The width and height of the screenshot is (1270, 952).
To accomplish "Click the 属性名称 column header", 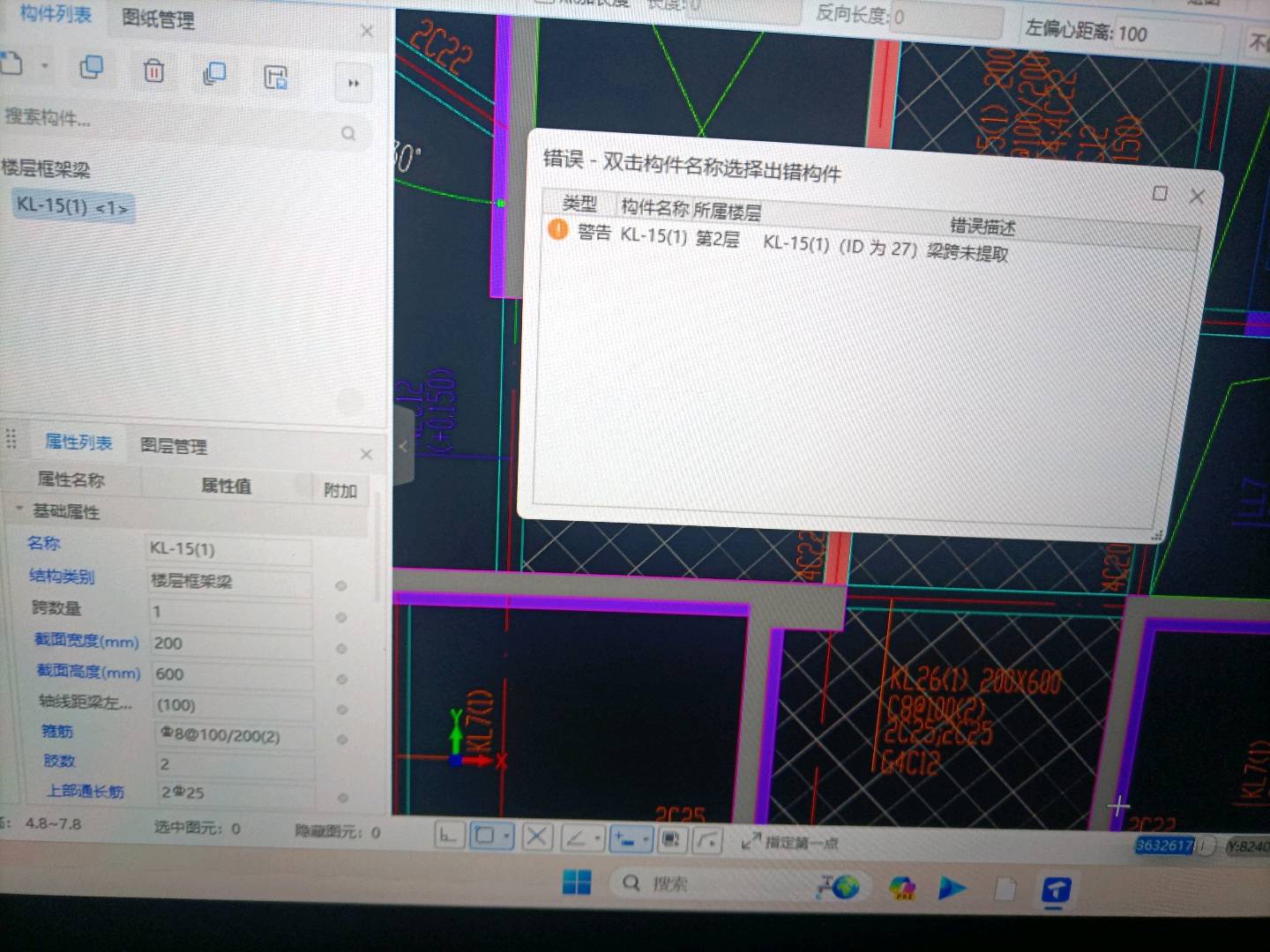I will [71, 480].
